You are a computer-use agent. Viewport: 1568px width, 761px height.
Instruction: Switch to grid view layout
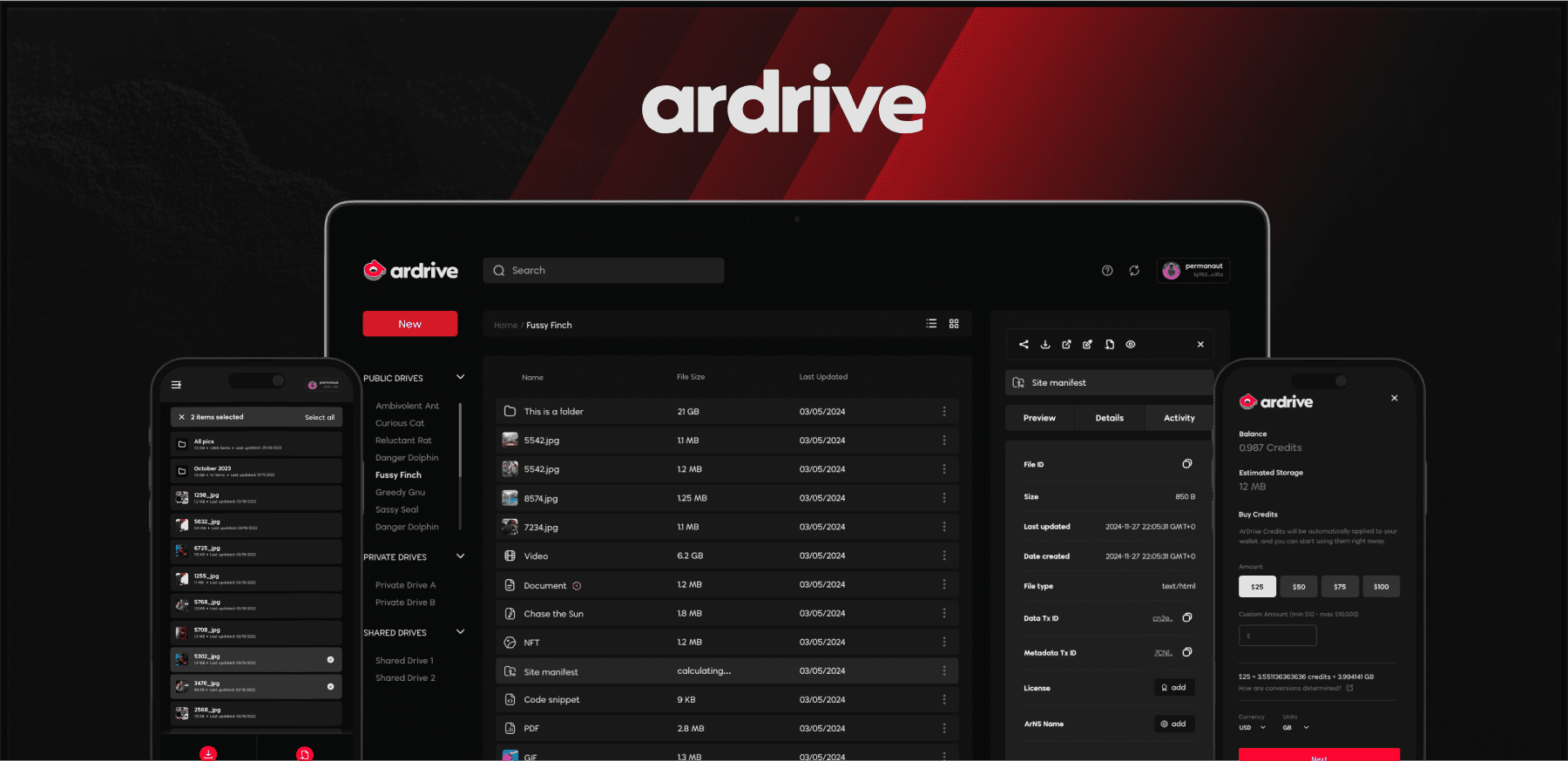954,324
